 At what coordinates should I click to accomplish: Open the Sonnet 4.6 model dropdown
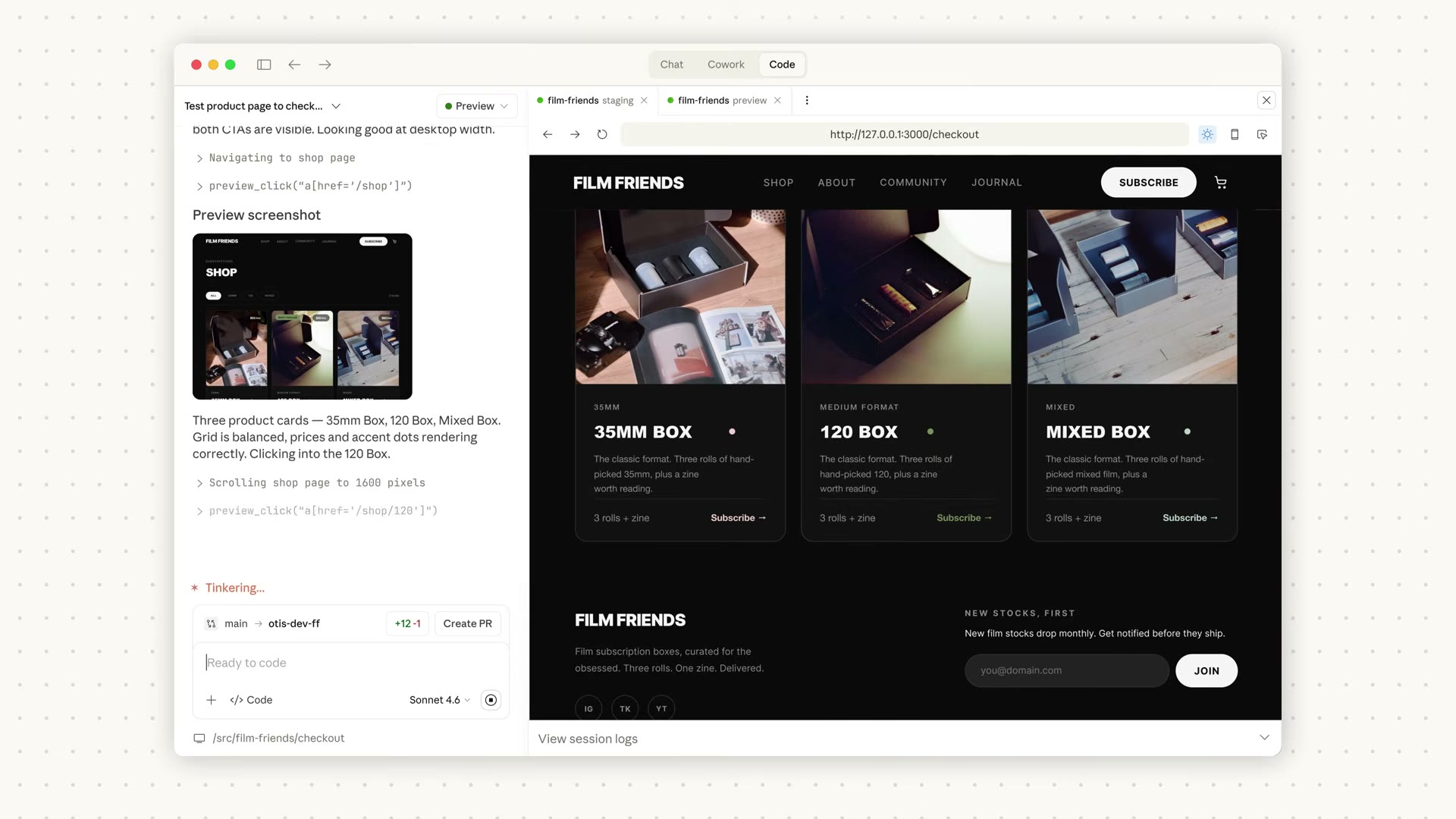pyautogui.click(x=440, y=700)
